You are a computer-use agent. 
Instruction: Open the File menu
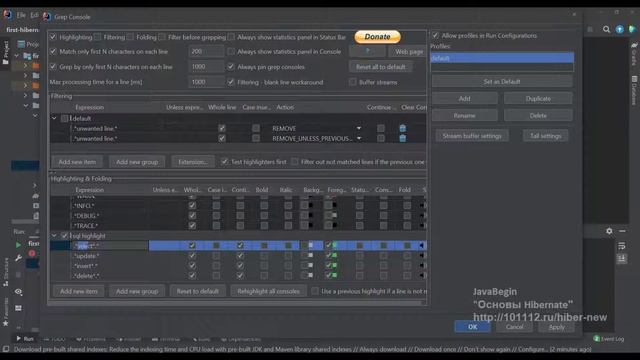pos(21,15)
